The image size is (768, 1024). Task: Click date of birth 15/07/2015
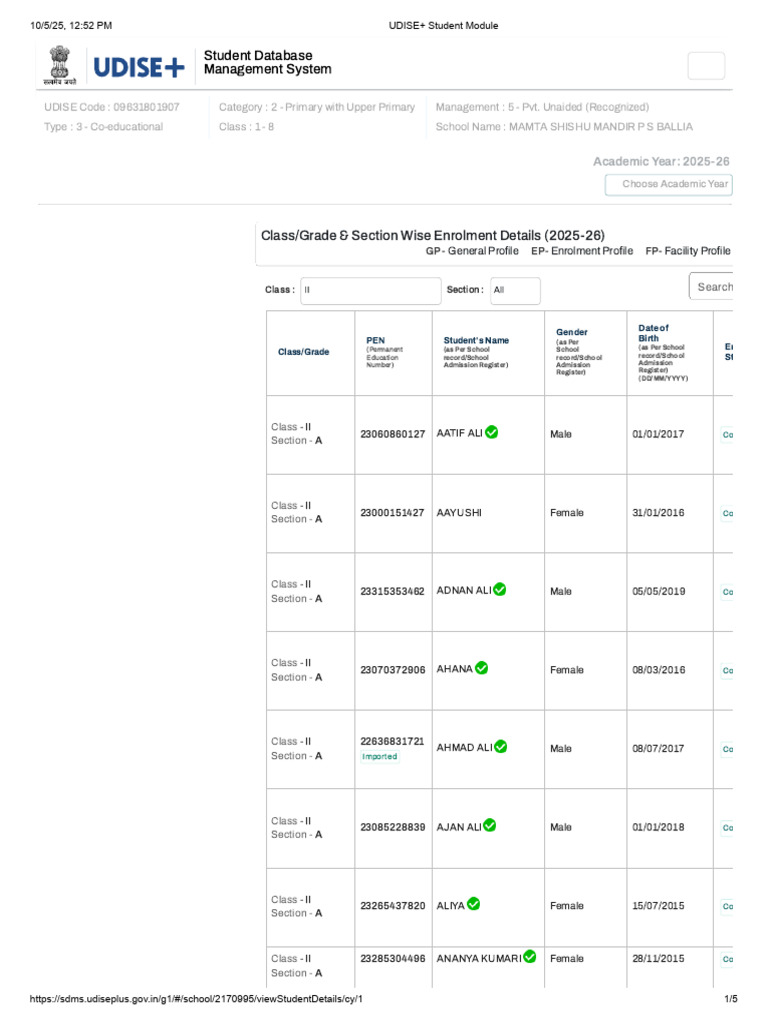click(x=658, y=906)
